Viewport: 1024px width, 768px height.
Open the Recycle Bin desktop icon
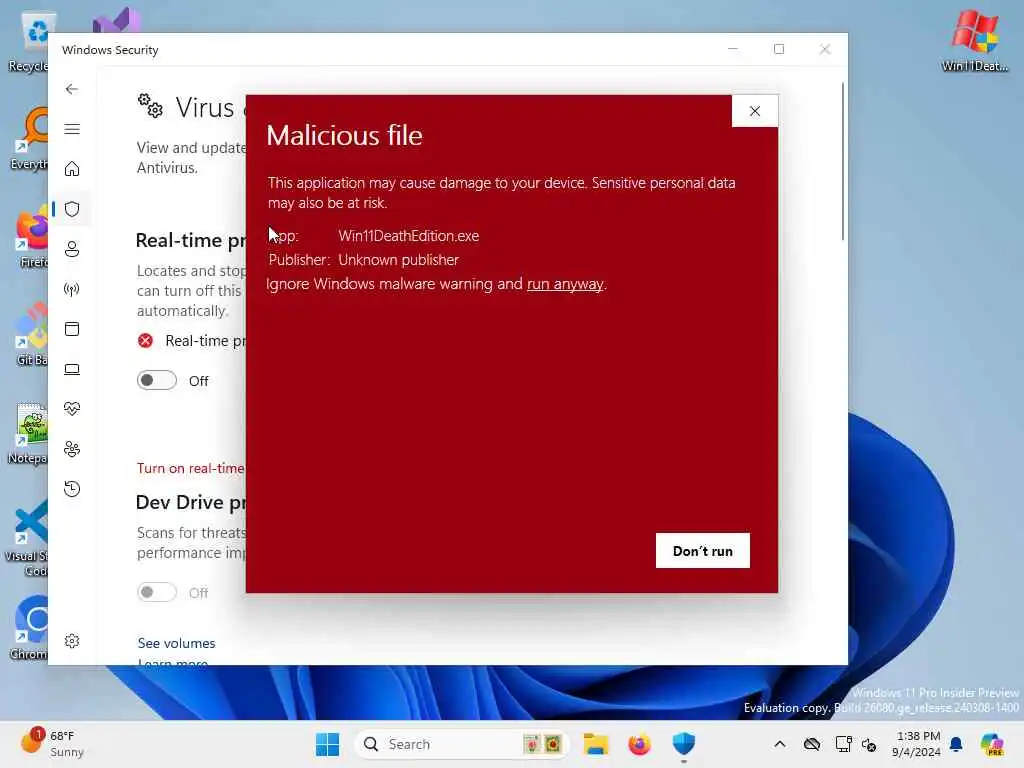(29, 40)
